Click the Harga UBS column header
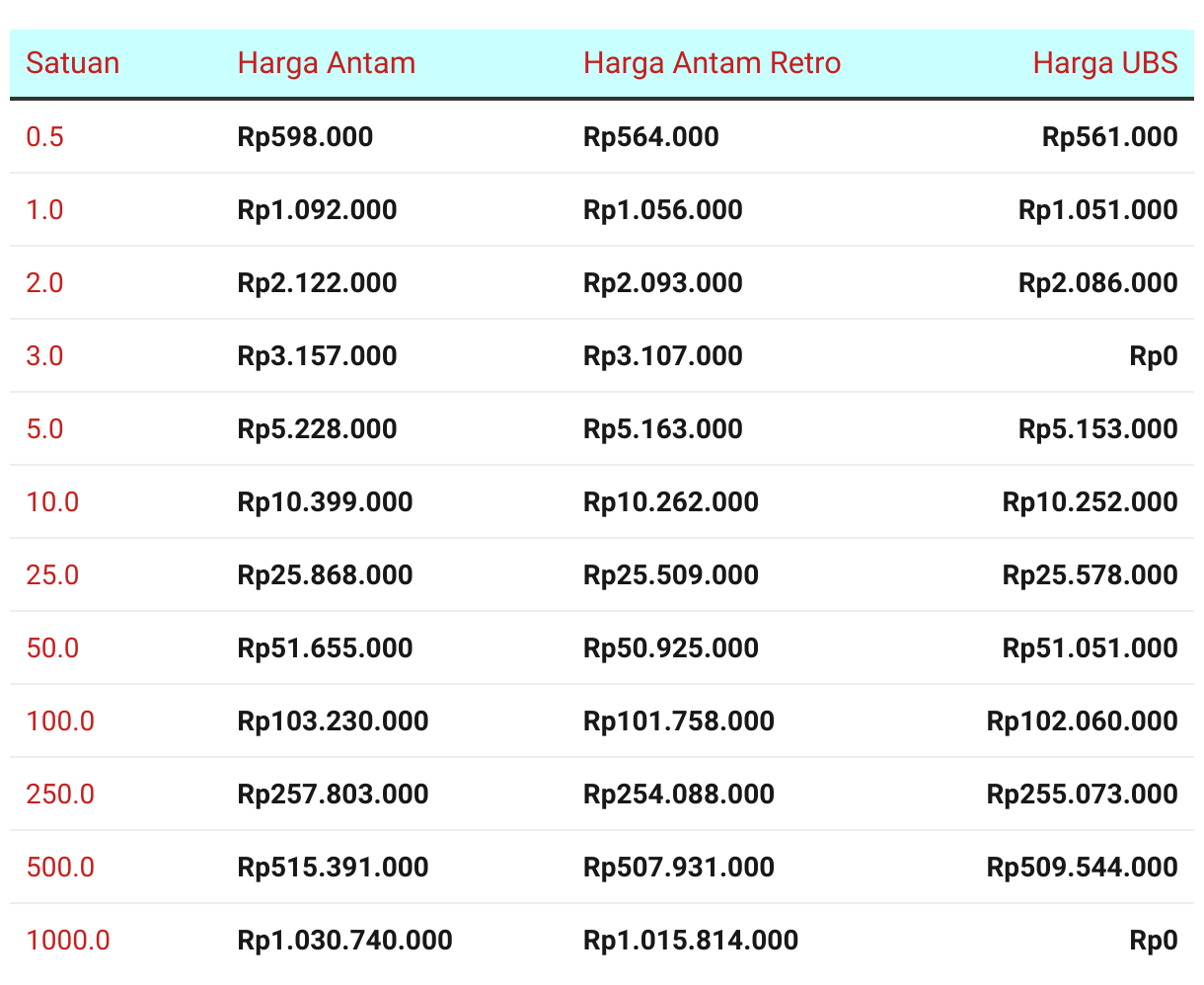1204x985 pixels. pyautogui.click(x=1104, y=63)
